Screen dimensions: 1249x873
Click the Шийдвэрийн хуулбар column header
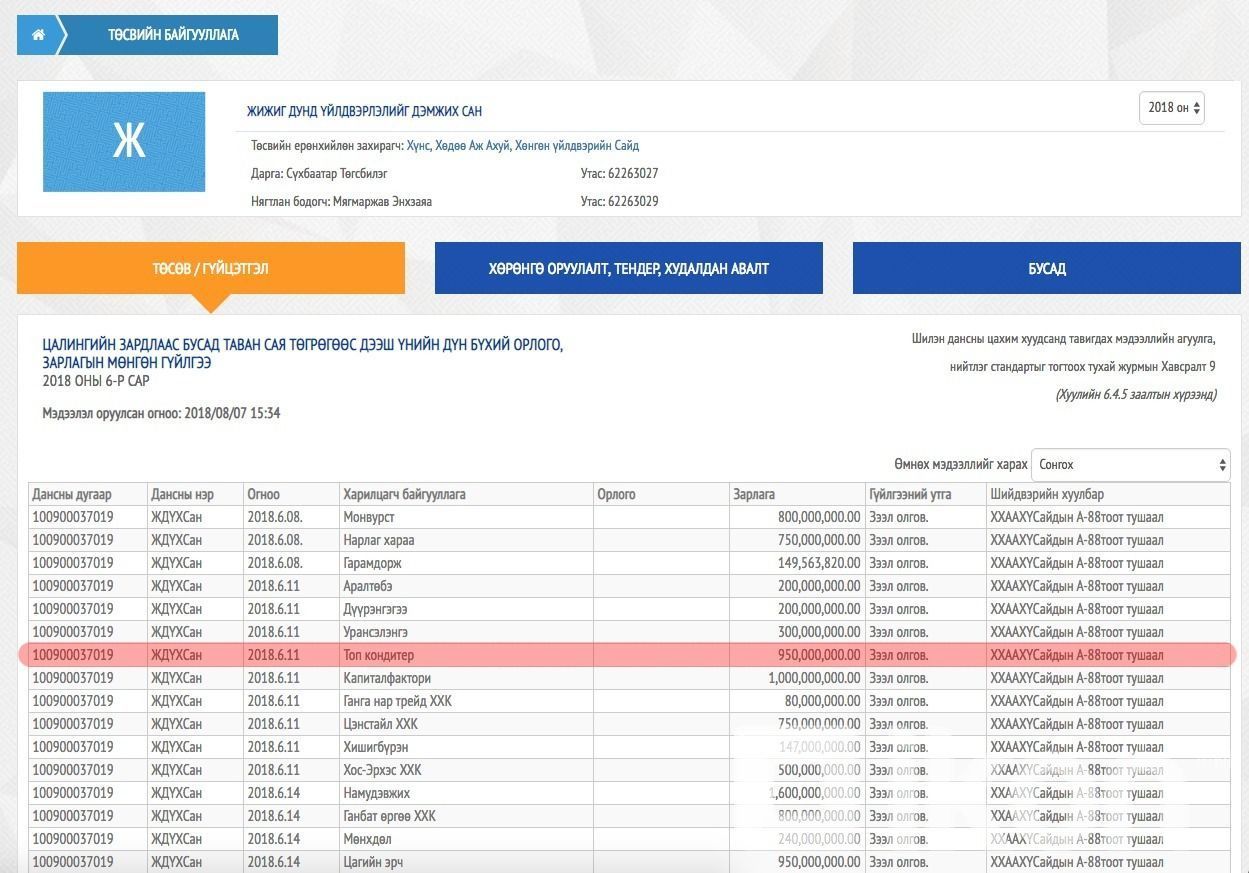(1047, 494)
